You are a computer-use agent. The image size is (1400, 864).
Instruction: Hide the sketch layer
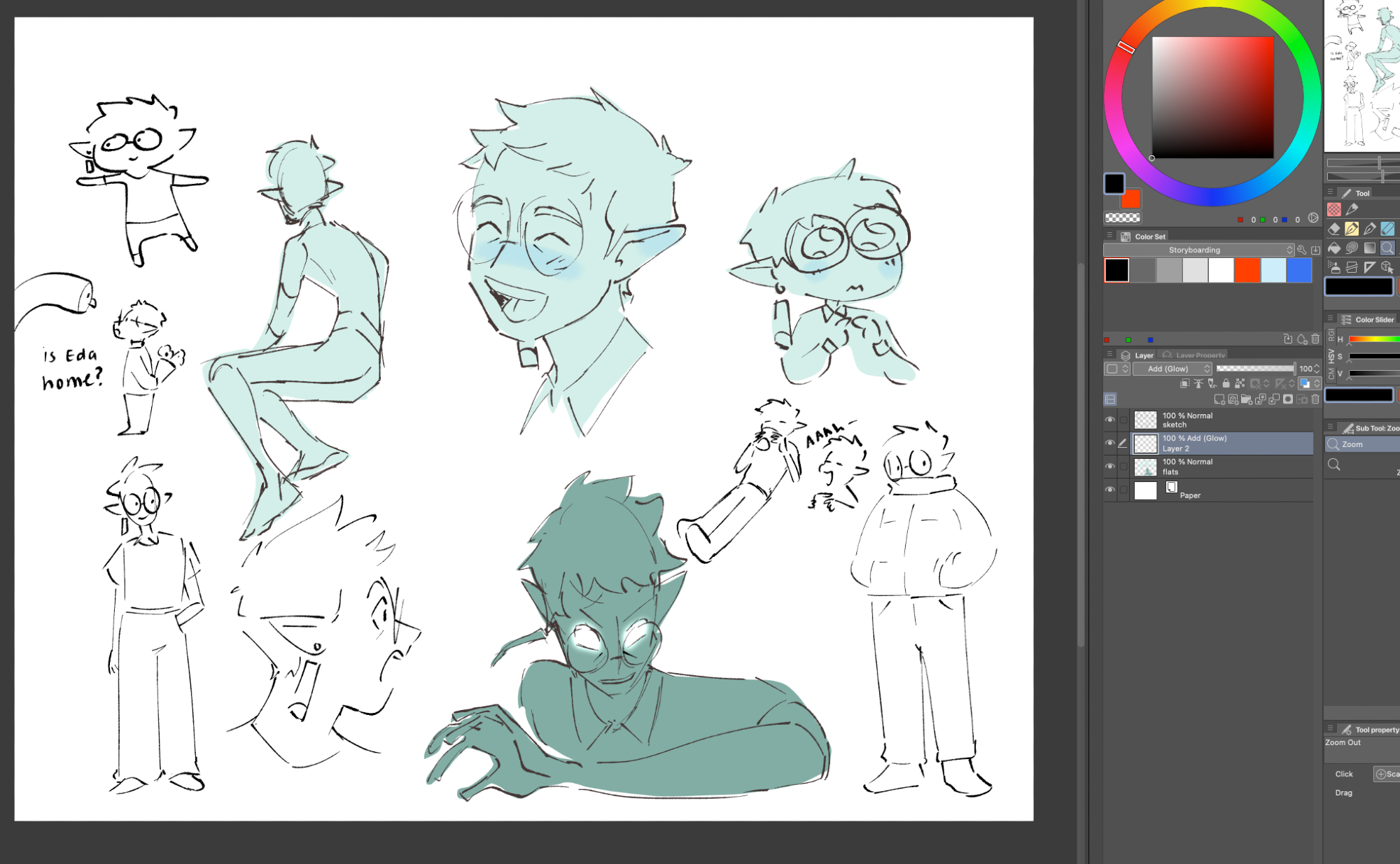pyautogui.click(x=1109, y=420)
